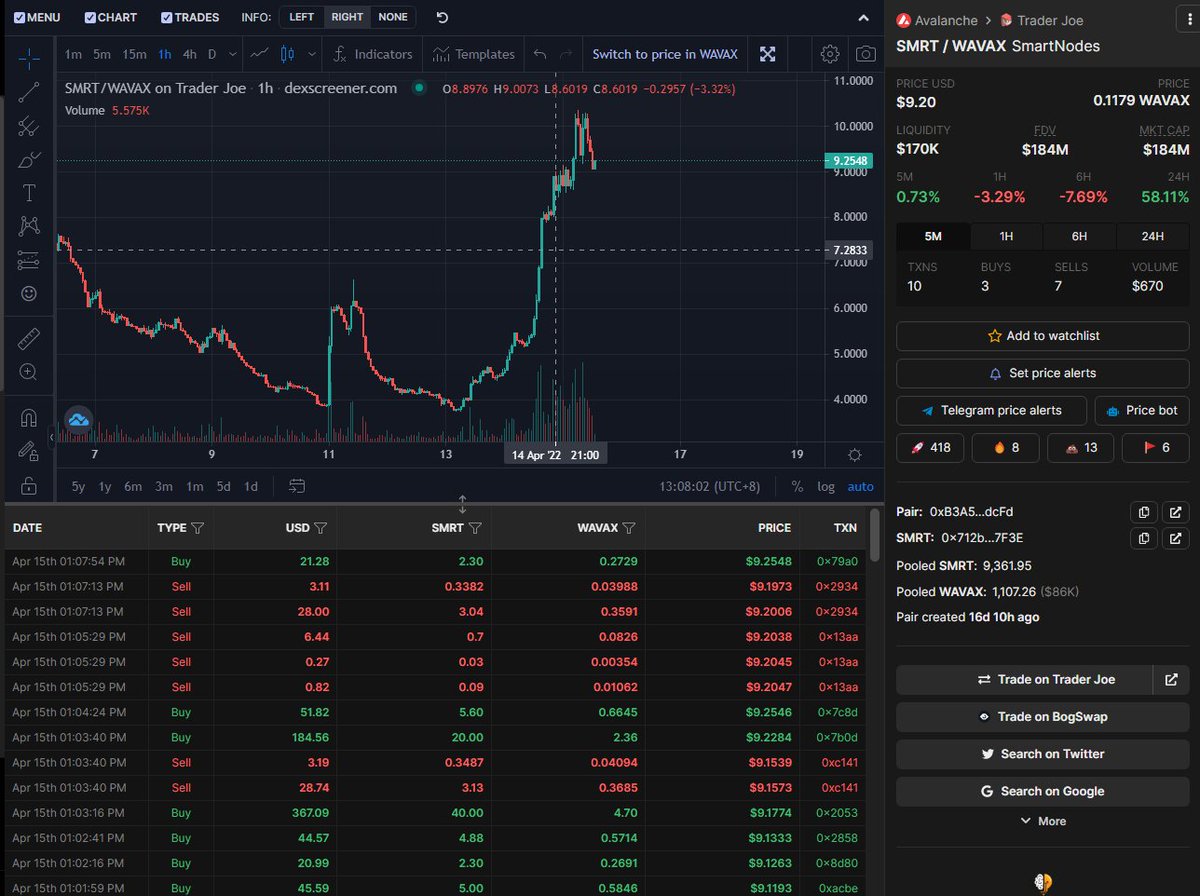Set info panel to NONE

coord(393,17)
